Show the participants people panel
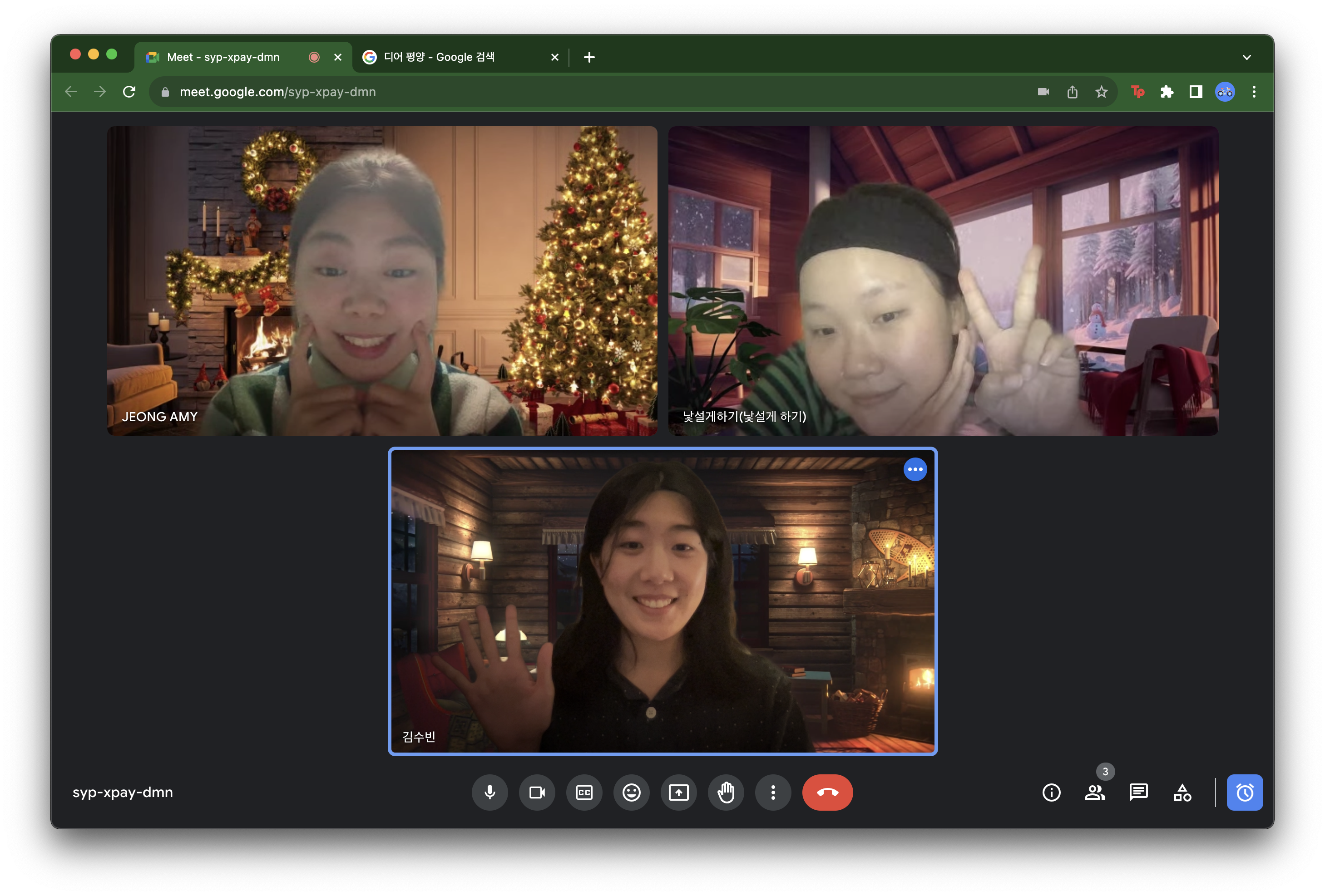The width and height of the screenshot is (1325, 896). 1095,792
